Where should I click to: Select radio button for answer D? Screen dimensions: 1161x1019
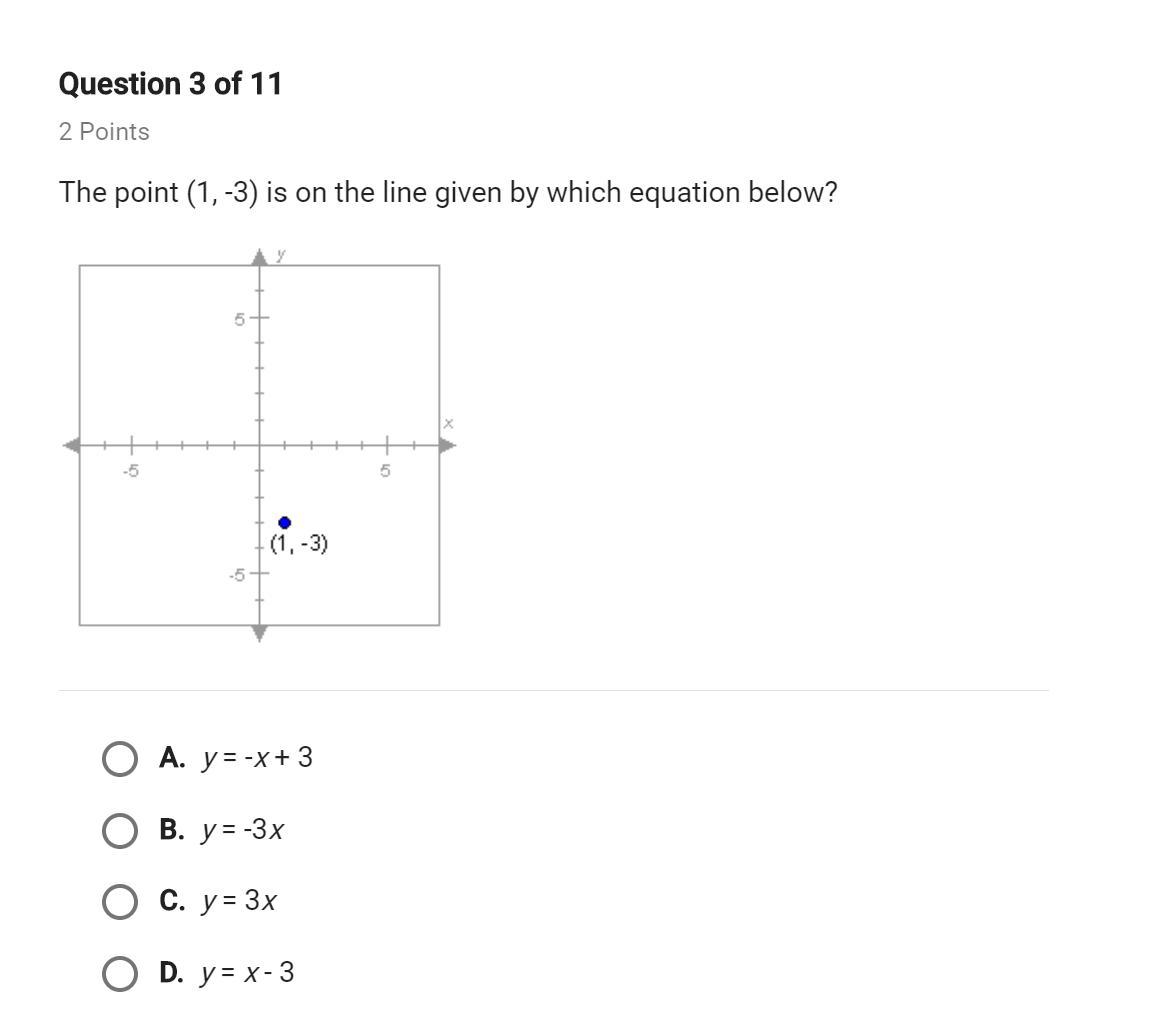click(x=120, y=974)
